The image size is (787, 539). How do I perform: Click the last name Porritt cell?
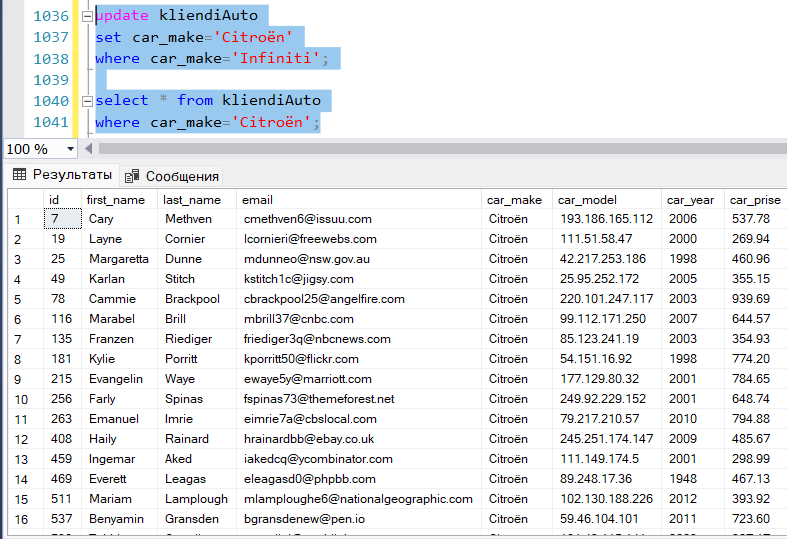197,359
